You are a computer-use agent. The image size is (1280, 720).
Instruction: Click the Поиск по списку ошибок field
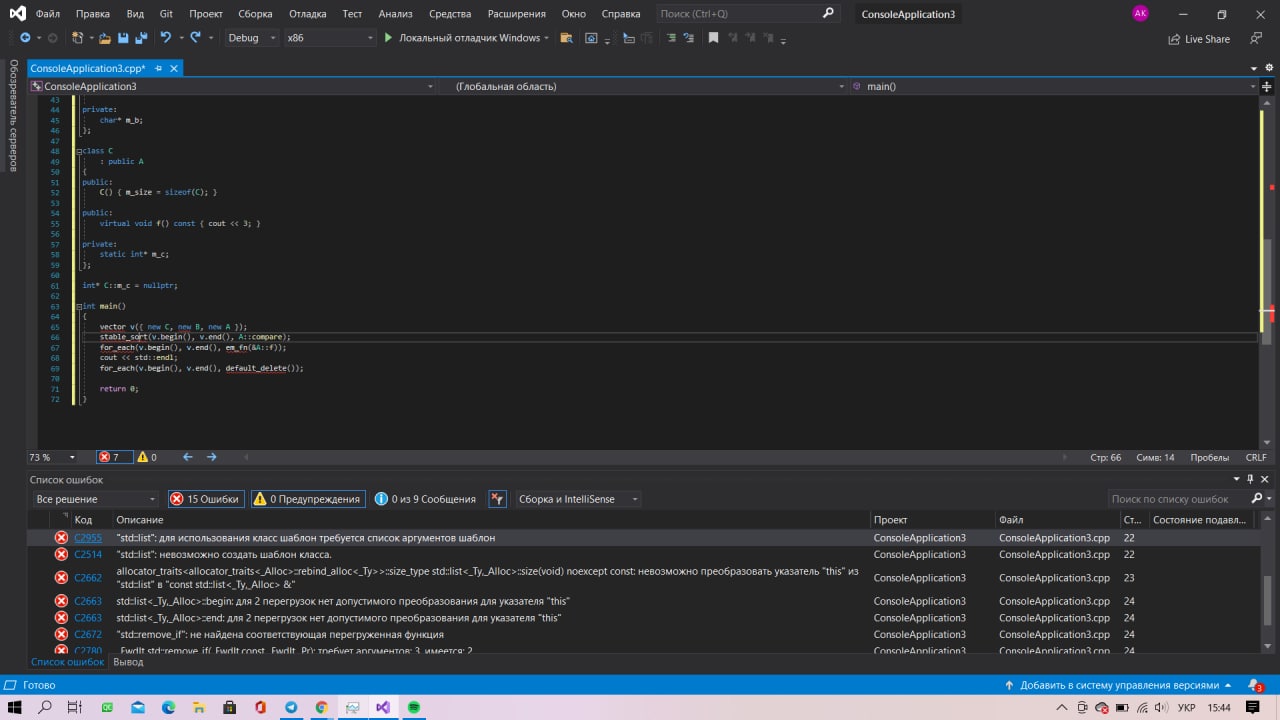(1178, 498)
